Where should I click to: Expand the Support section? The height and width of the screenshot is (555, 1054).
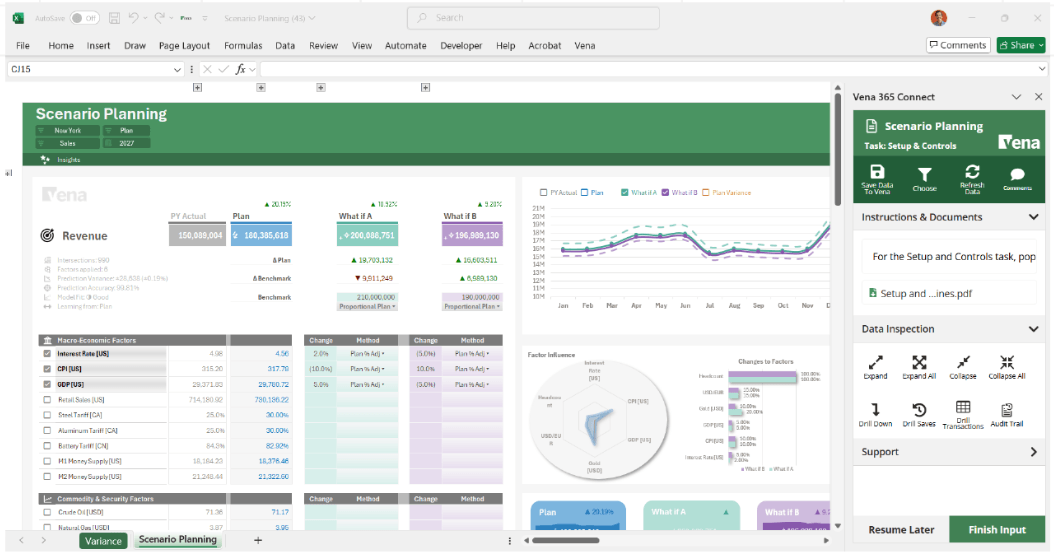[1034, 452]
